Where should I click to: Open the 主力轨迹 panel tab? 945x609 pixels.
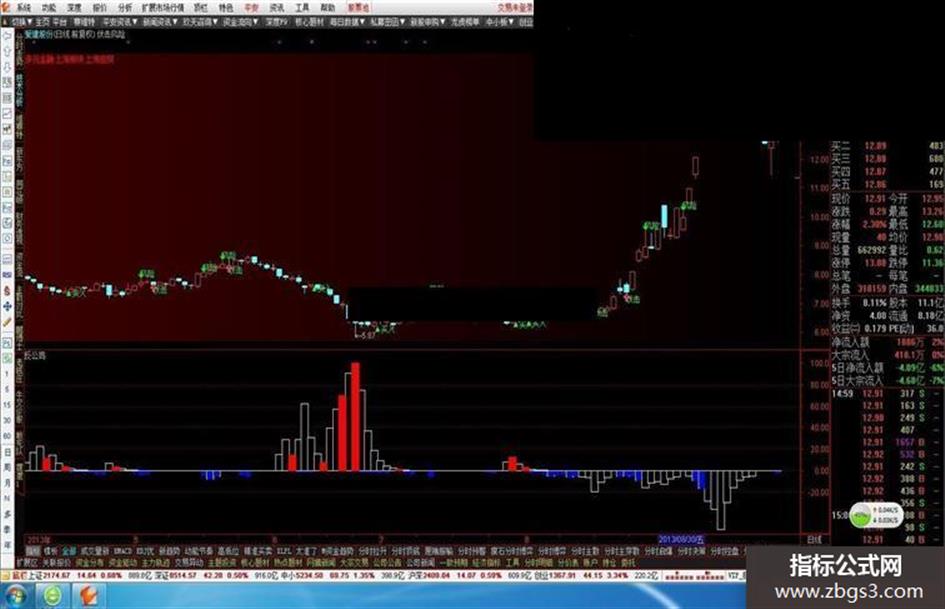tap(155, 563)
